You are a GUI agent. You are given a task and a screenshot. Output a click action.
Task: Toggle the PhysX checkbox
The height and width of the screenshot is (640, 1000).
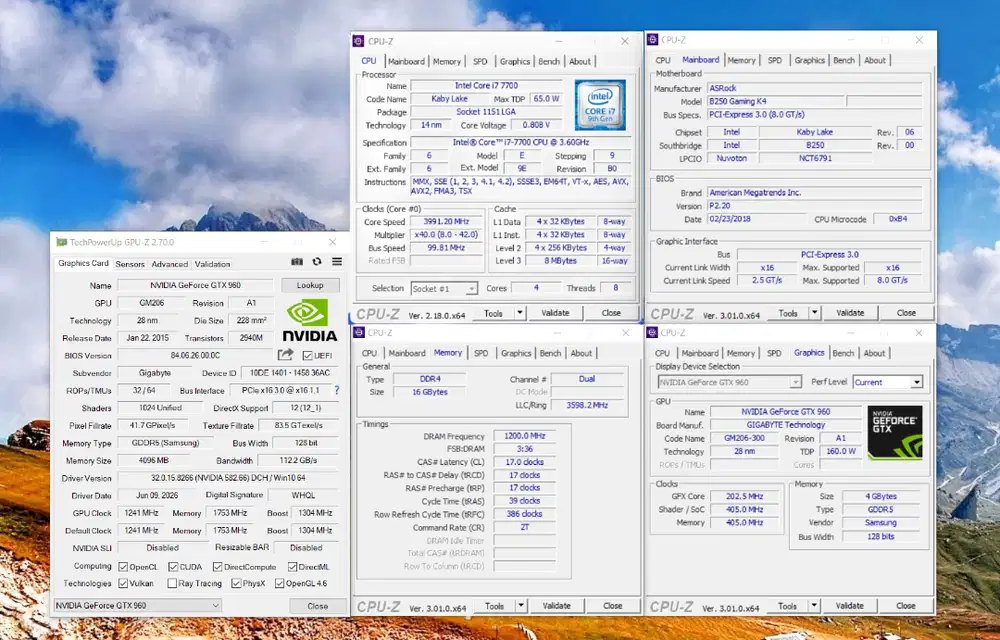pos(236,583)
